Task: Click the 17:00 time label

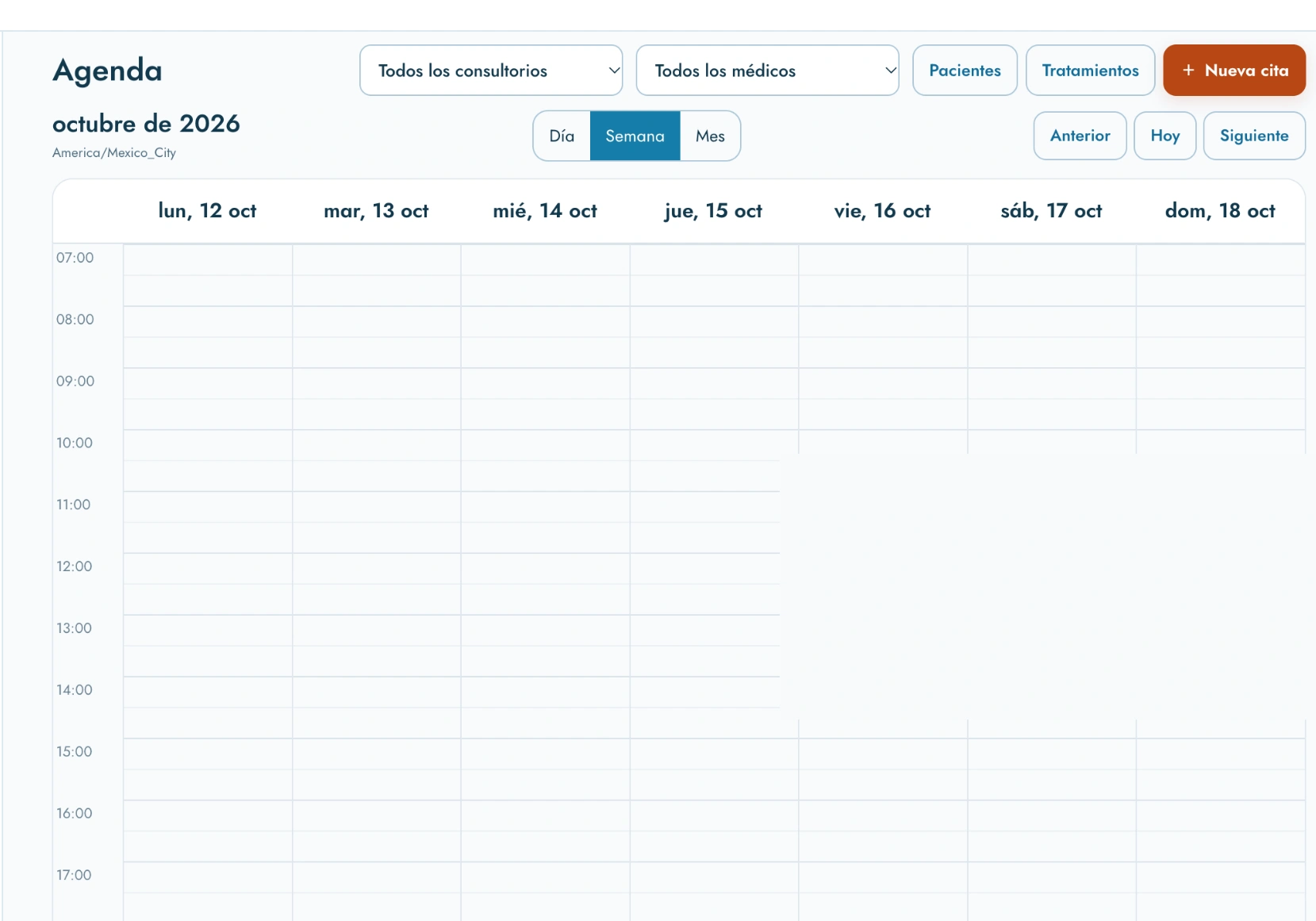Action: [74, 875]
